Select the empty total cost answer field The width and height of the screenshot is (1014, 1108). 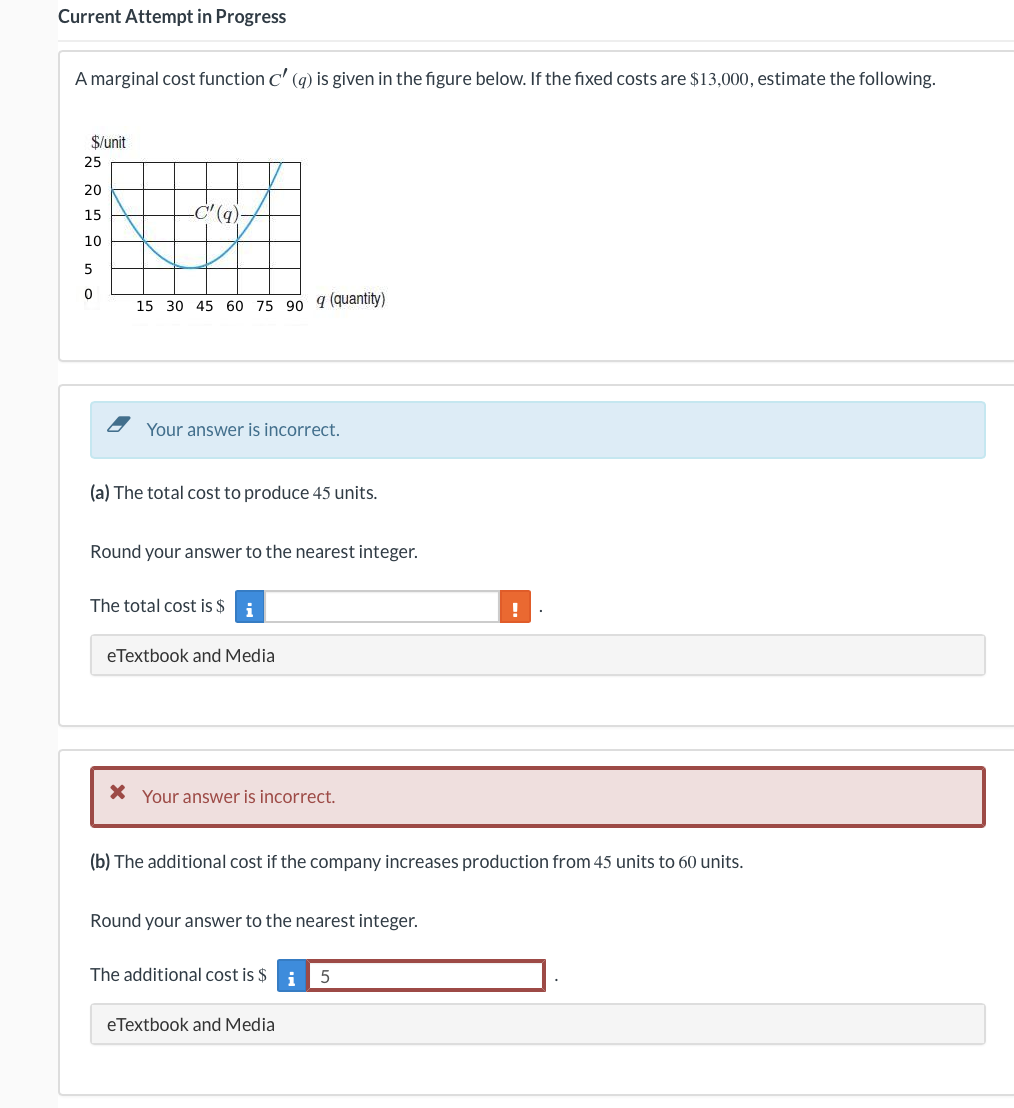click(382, 606)
